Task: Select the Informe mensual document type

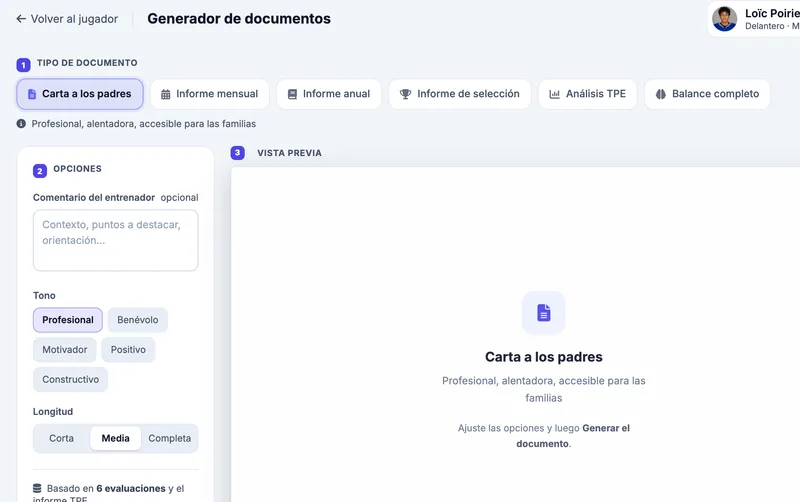Action: (210, 94)
